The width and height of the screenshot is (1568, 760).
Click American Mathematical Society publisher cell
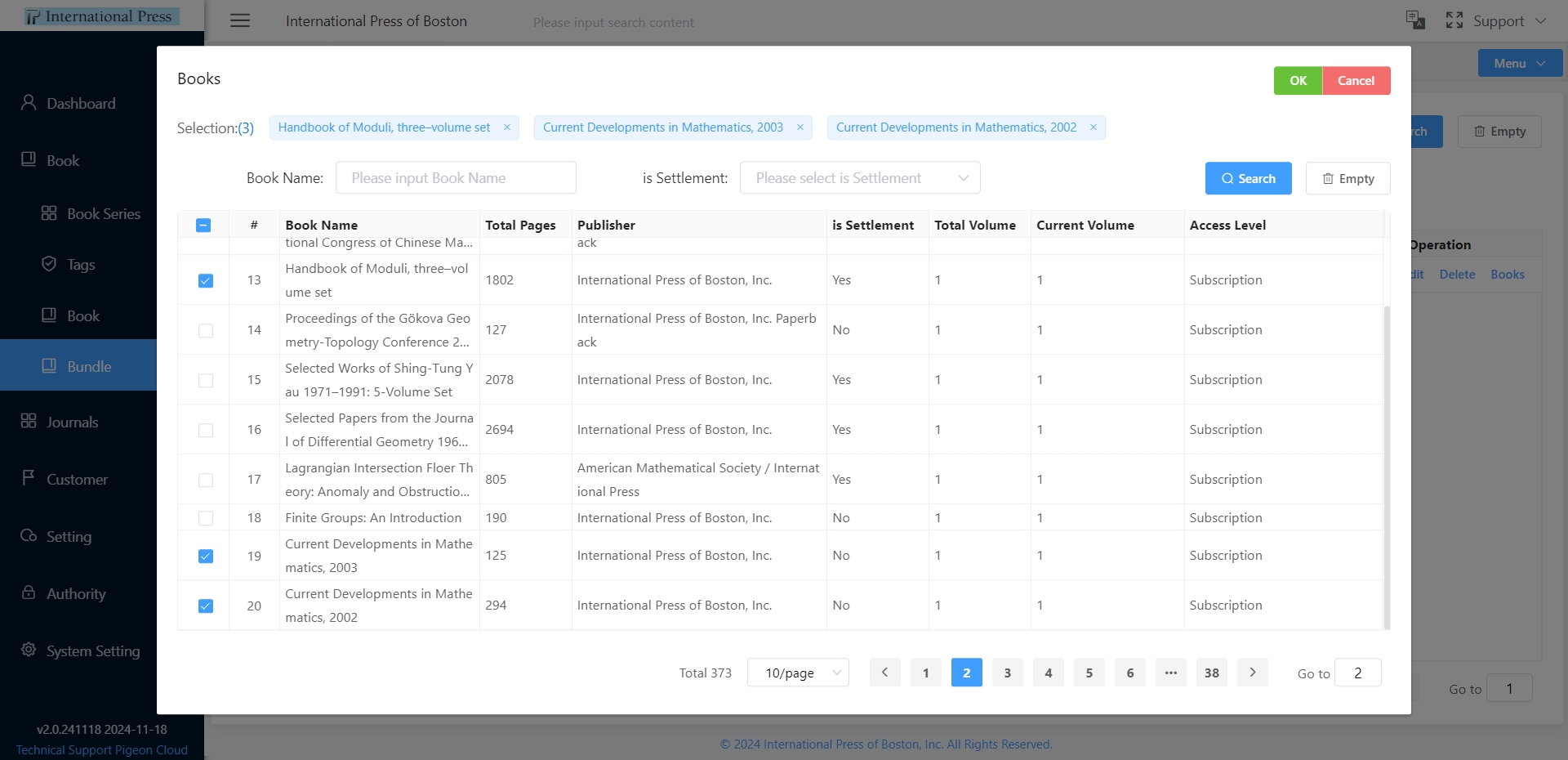[x=699, y=480]
